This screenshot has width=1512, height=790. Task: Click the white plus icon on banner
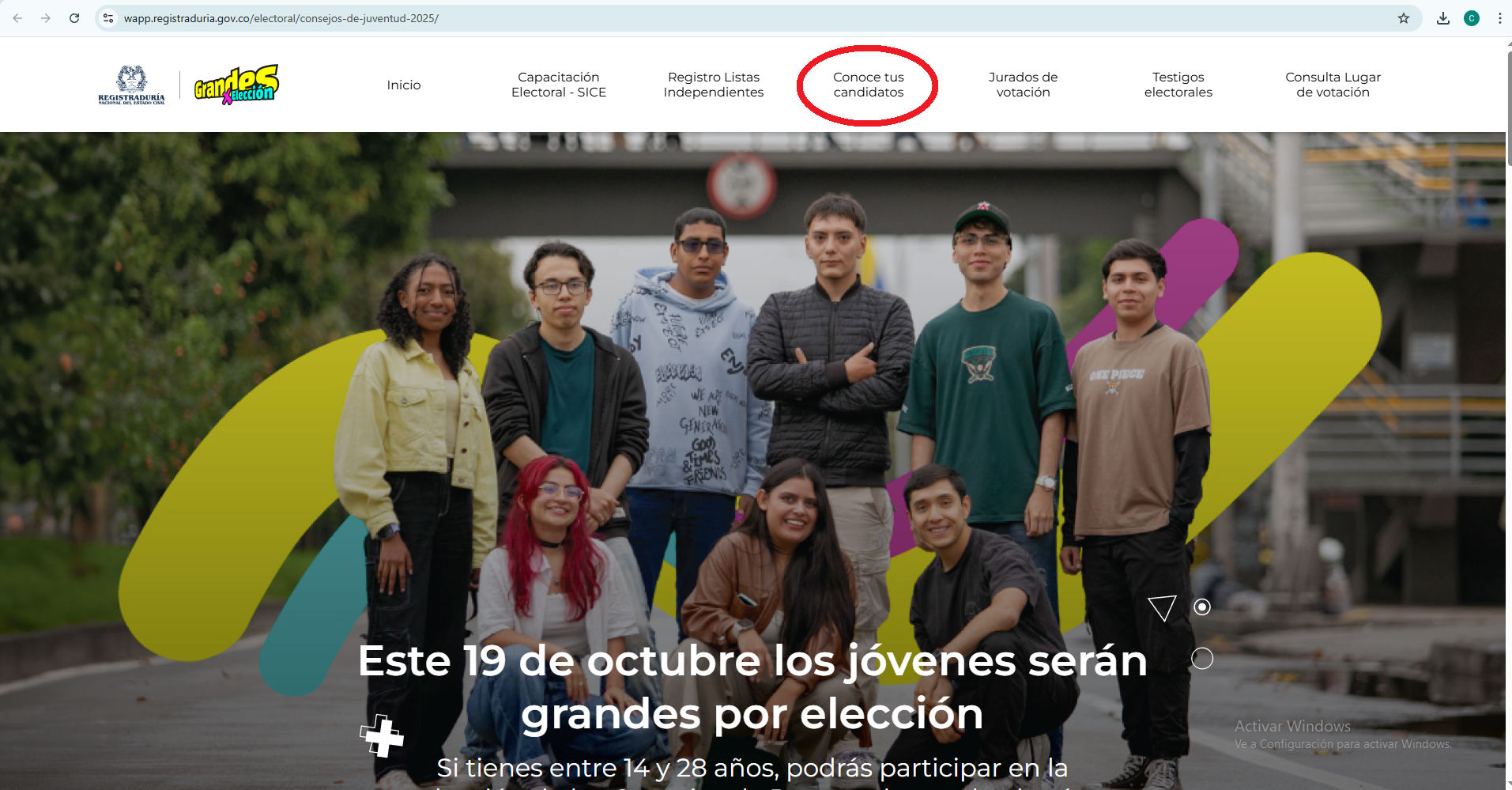pyautogui.click(x=382, y=736)
